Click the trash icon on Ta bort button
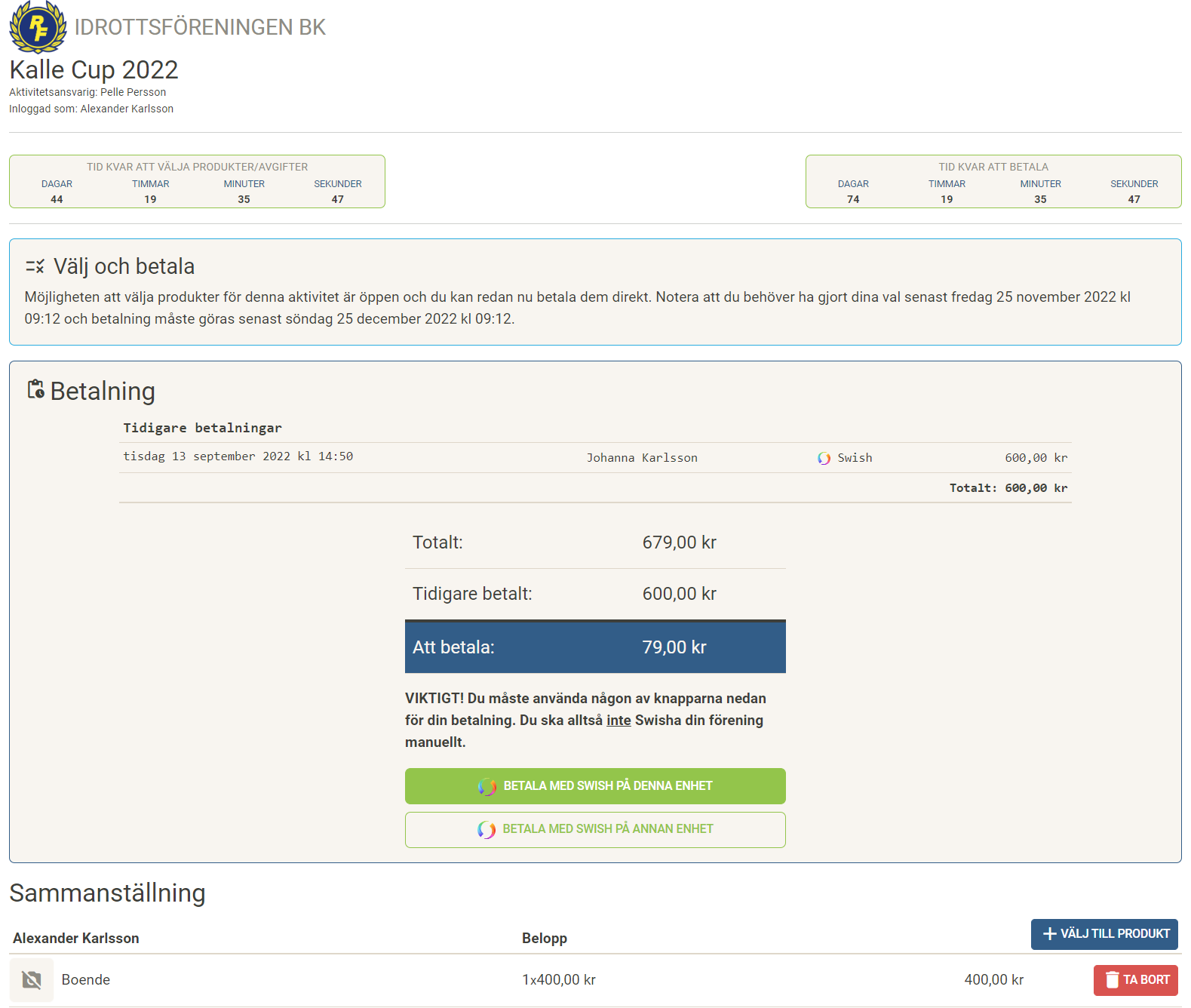 click(1112, 979)
